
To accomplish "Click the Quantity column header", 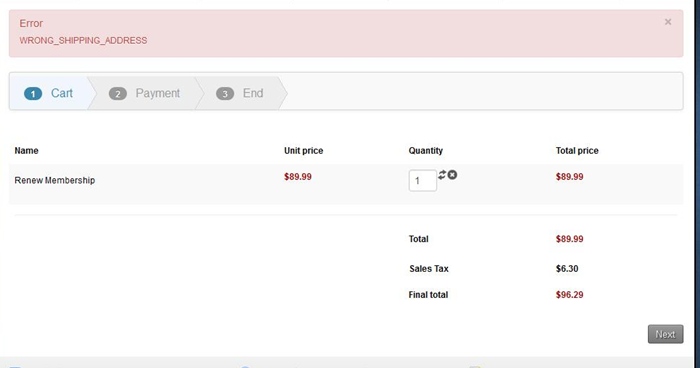I will coord(425,151).
